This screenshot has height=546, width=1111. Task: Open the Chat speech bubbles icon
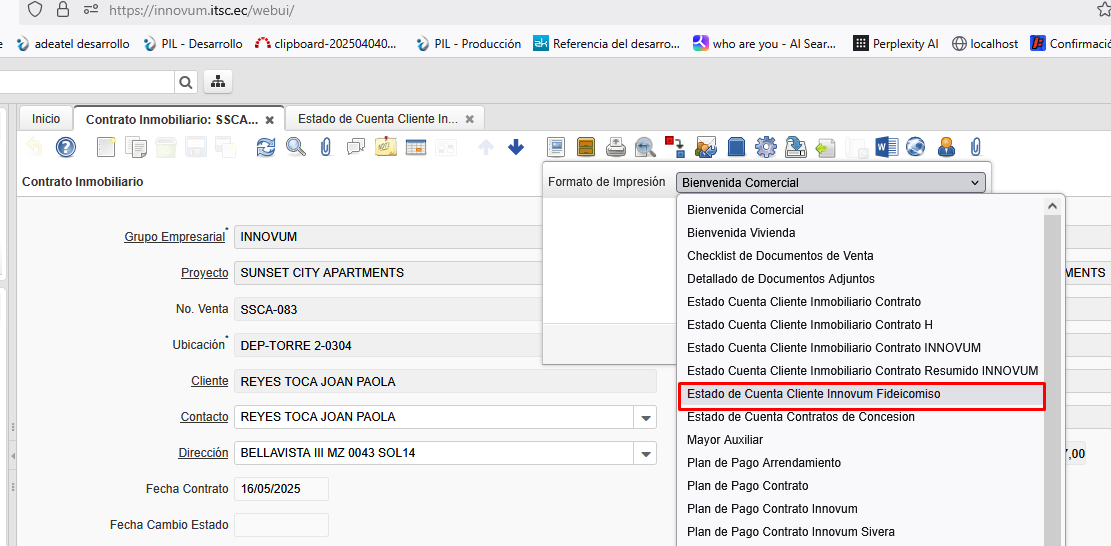tap(356, 147)
